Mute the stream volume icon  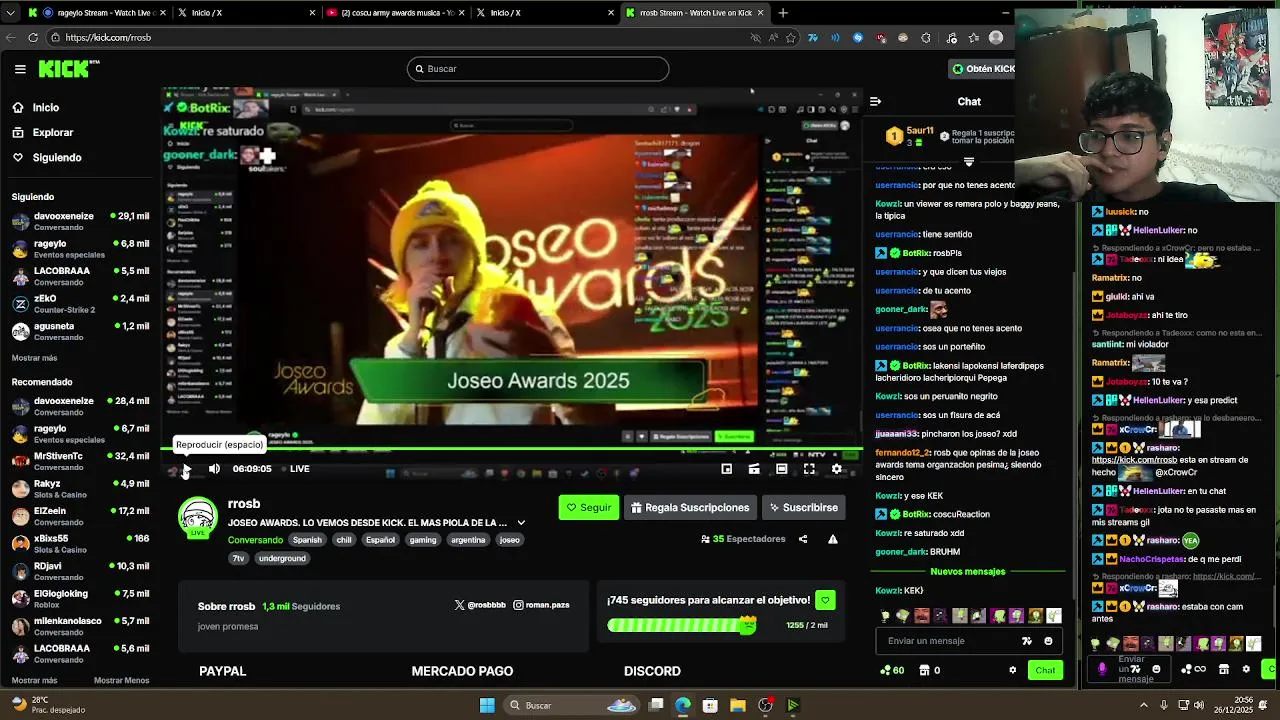[214, 469]
